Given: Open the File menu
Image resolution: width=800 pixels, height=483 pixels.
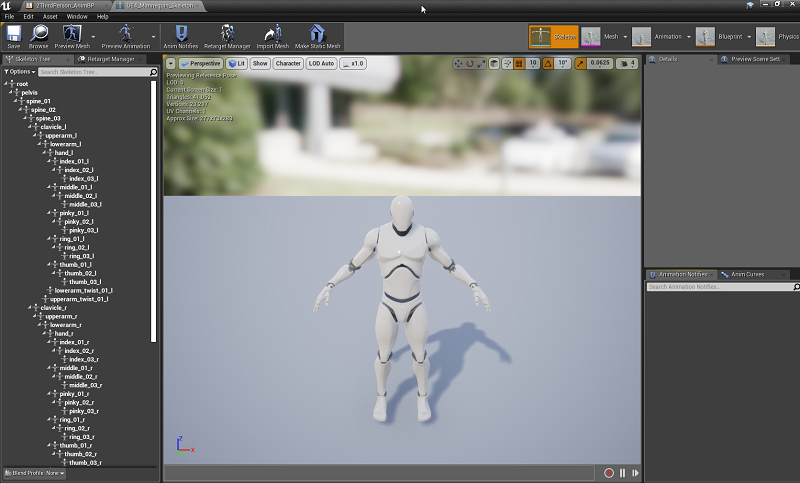Looking at the screenshot, I should pos(9,16).
